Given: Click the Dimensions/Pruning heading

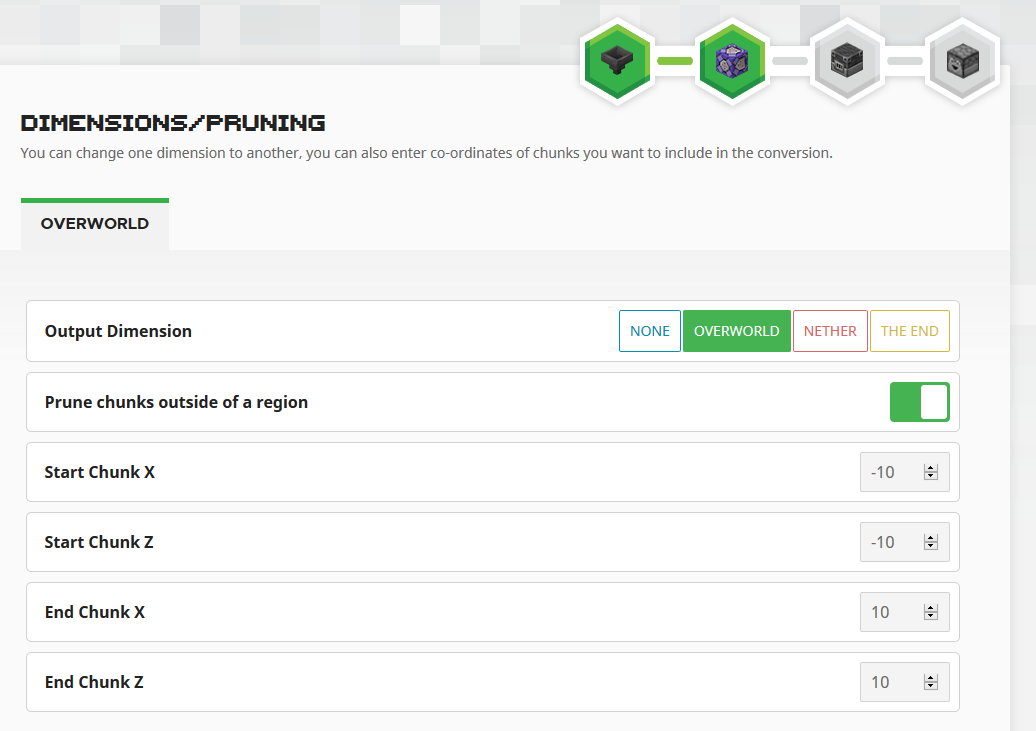Looking at the screenshot, I should coord(172,123).
